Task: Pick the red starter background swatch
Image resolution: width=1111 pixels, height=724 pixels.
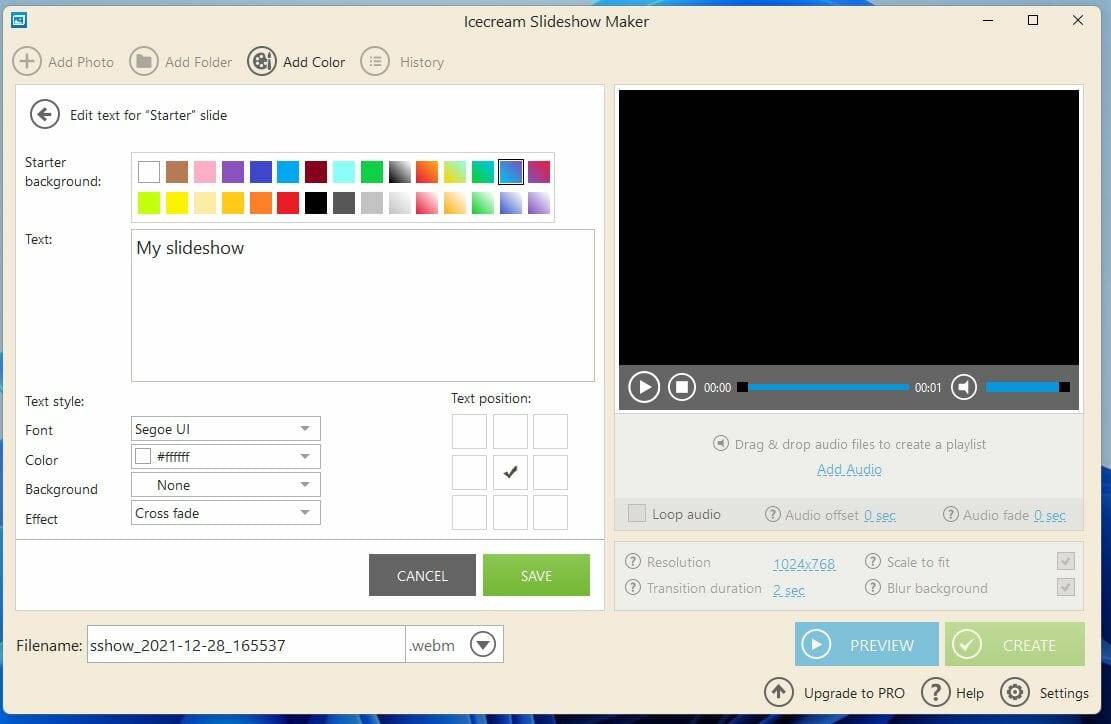Action: (x=288, y=203)
